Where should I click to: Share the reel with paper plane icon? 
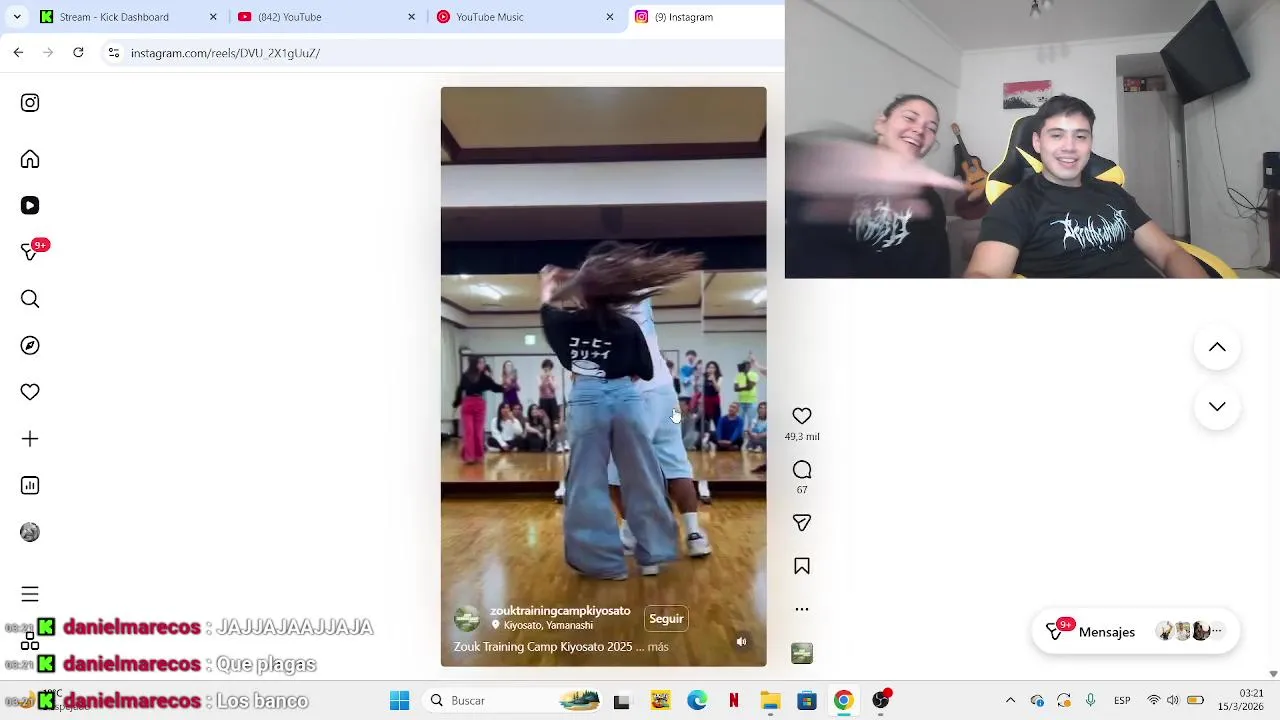802,523
